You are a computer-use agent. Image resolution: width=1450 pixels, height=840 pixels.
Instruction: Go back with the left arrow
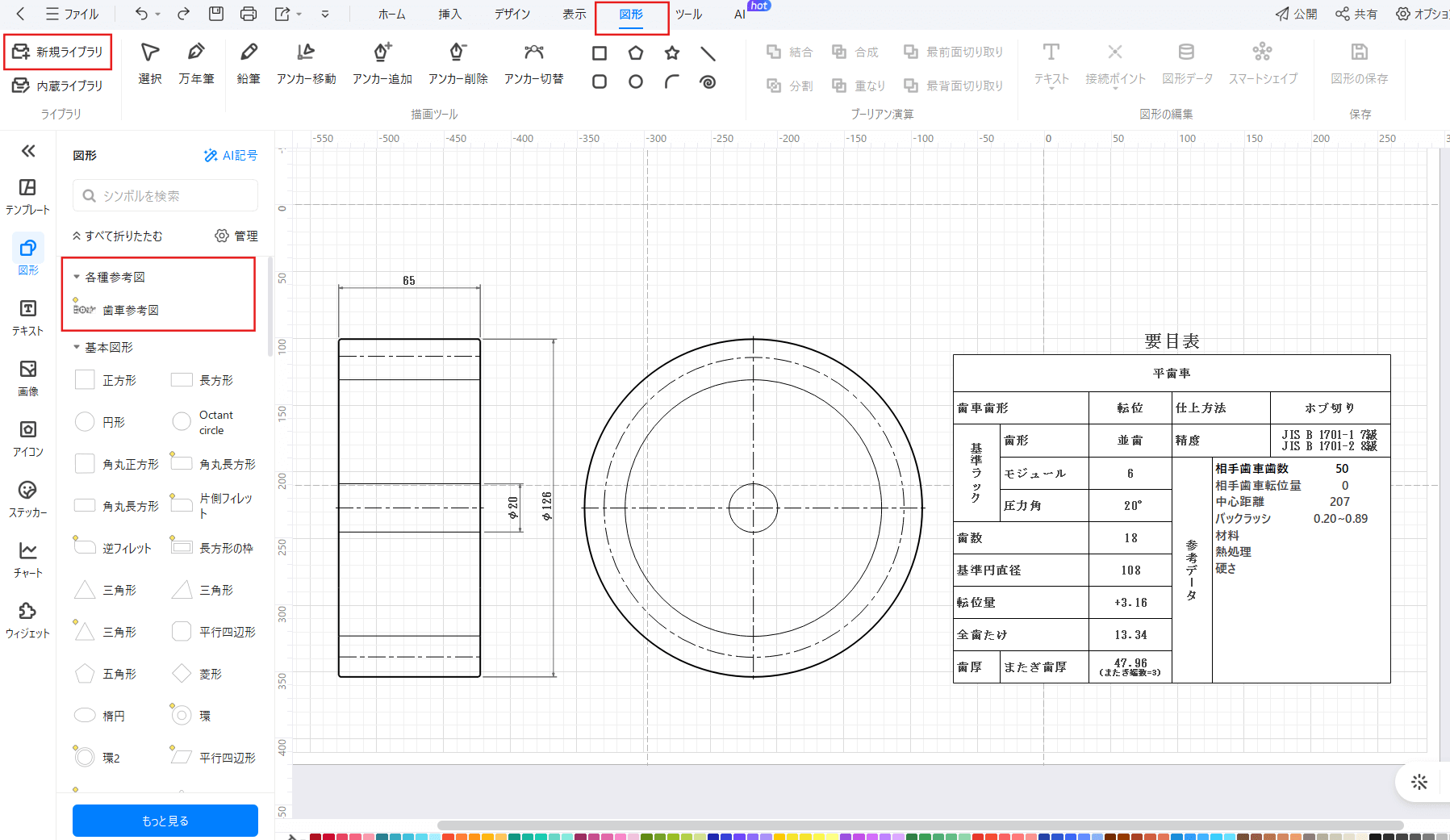coord(21,14)
